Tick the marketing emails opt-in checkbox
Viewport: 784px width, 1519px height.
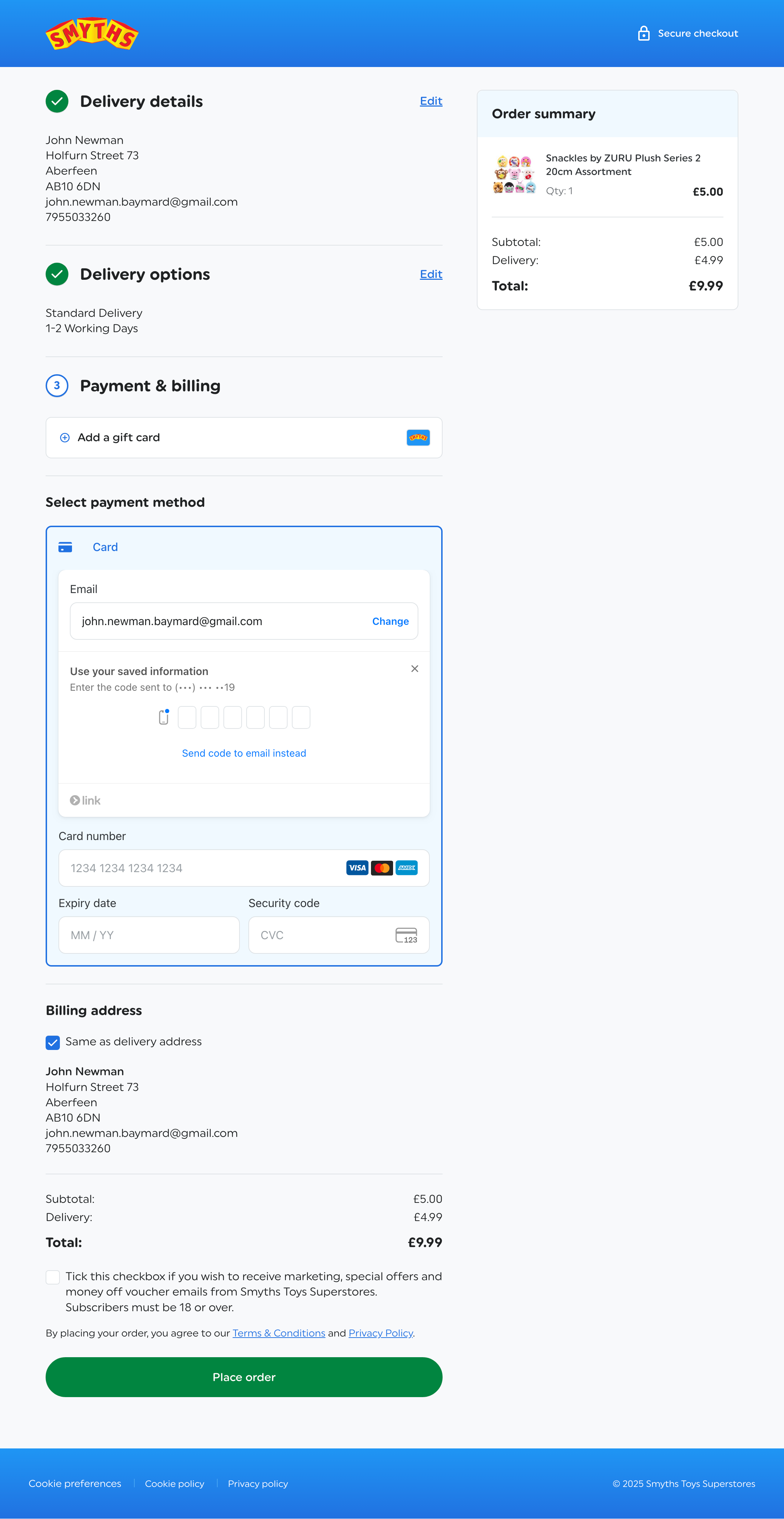point(53,1277)
